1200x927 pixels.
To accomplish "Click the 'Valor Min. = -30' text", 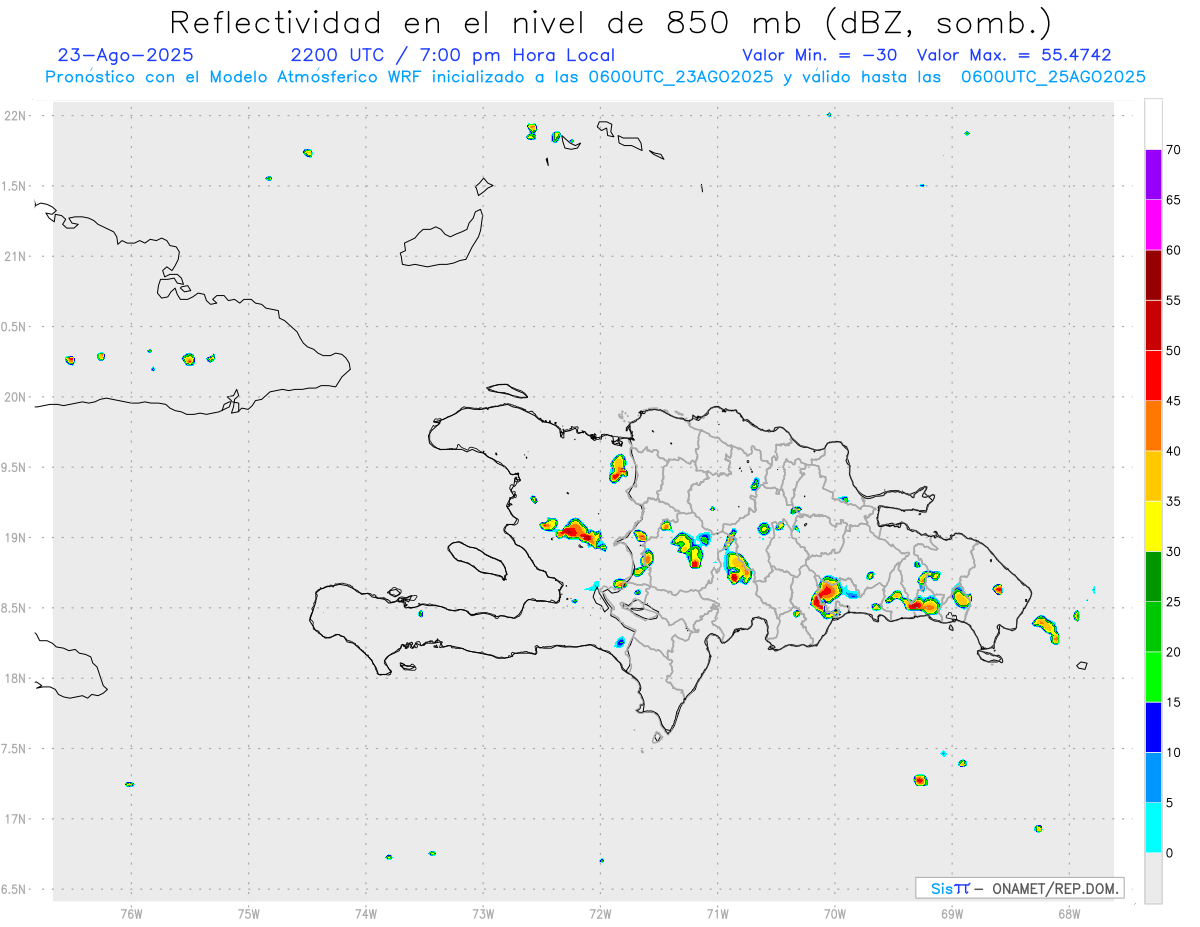I will (819, 55).
